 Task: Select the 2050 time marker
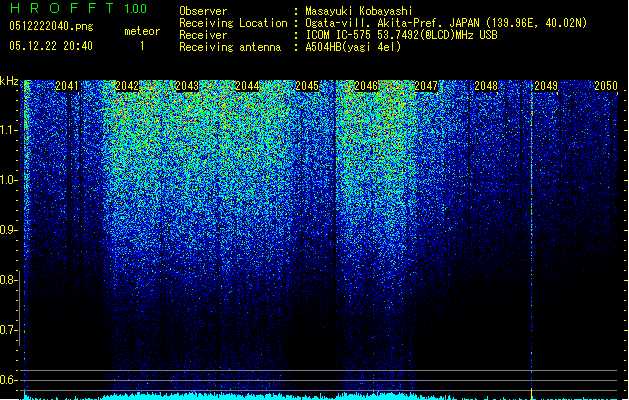click(606, 86)
